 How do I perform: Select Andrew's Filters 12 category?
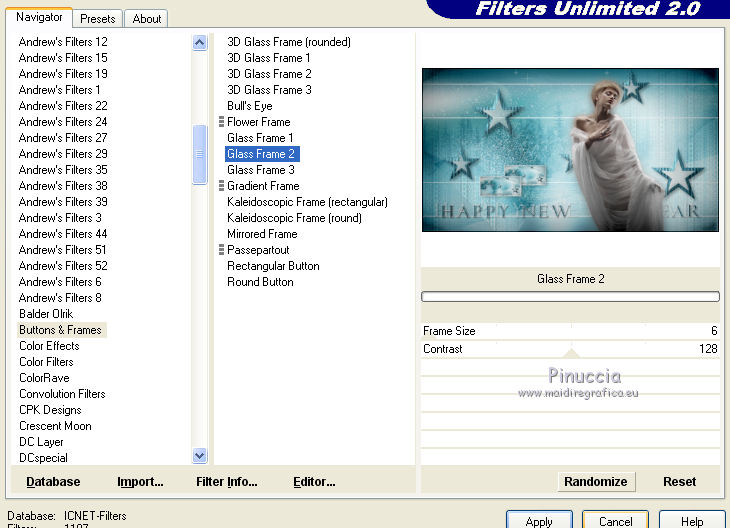(63, 42)
